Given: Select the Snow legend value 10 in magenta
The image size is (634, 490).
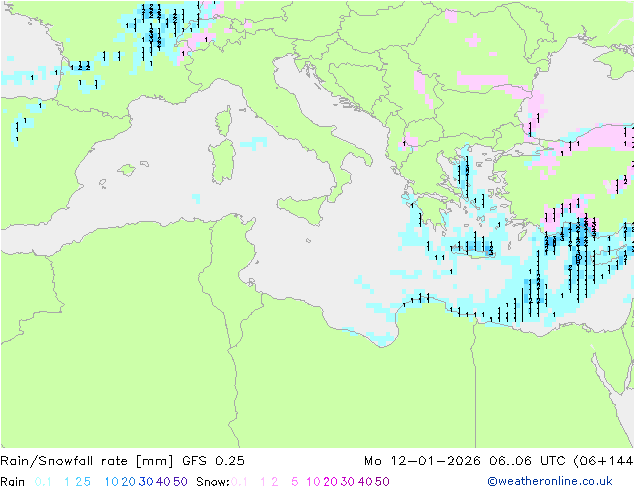Looking at the screenshot, I should pos(313,482).
